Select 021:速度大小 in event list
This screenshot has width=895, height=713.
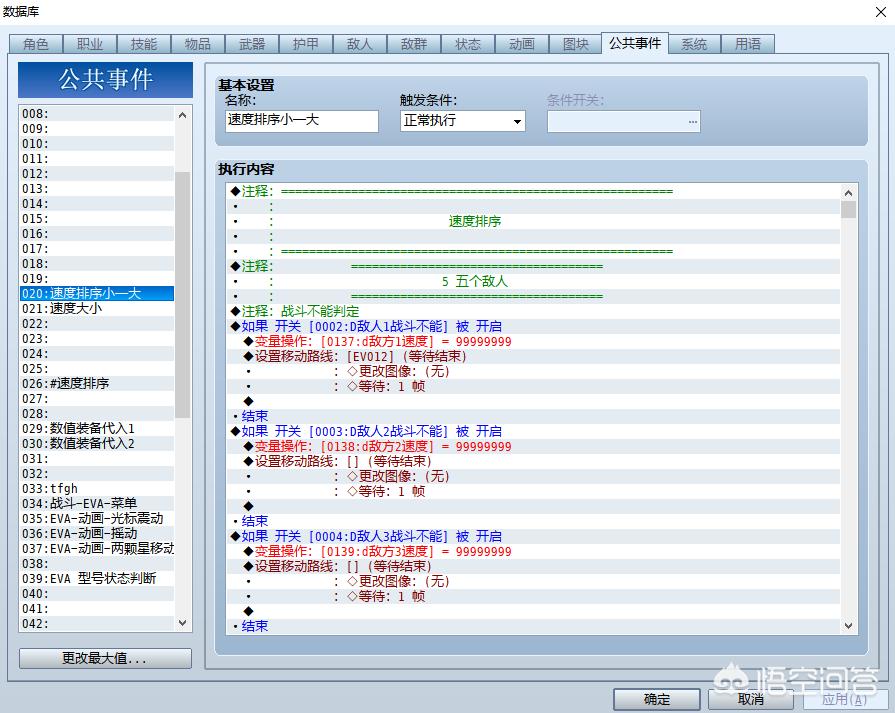(x=76, y=308)
